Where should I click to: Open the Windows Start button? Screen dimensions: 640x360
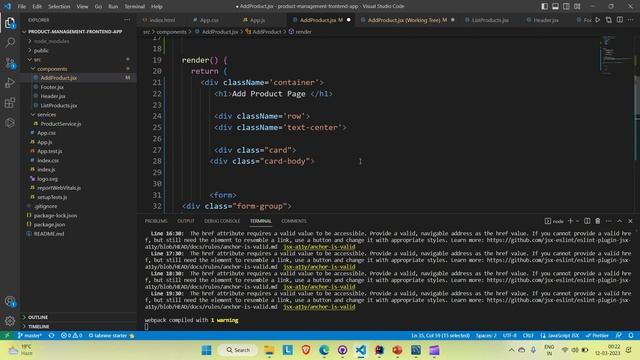pos(207,350)
